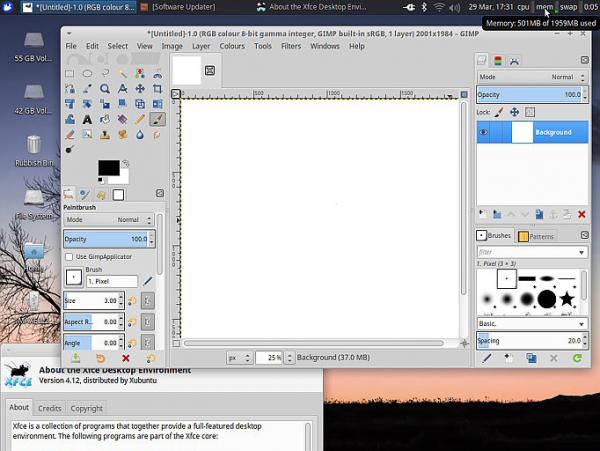Open the Rubbish Bin desktop icon
This screenshot has width=600, height=451.
(34, 146)
